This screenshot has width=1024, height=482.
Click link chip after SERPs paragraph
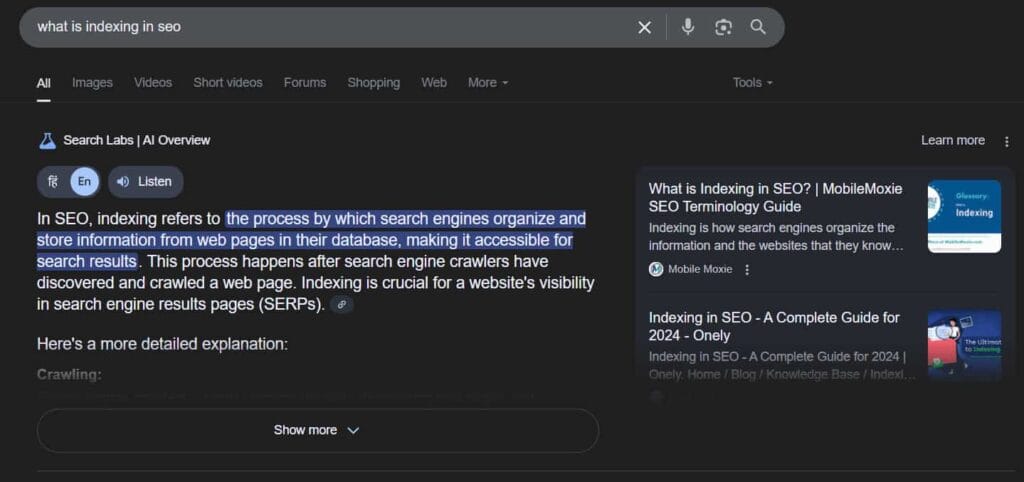(342, 304)
